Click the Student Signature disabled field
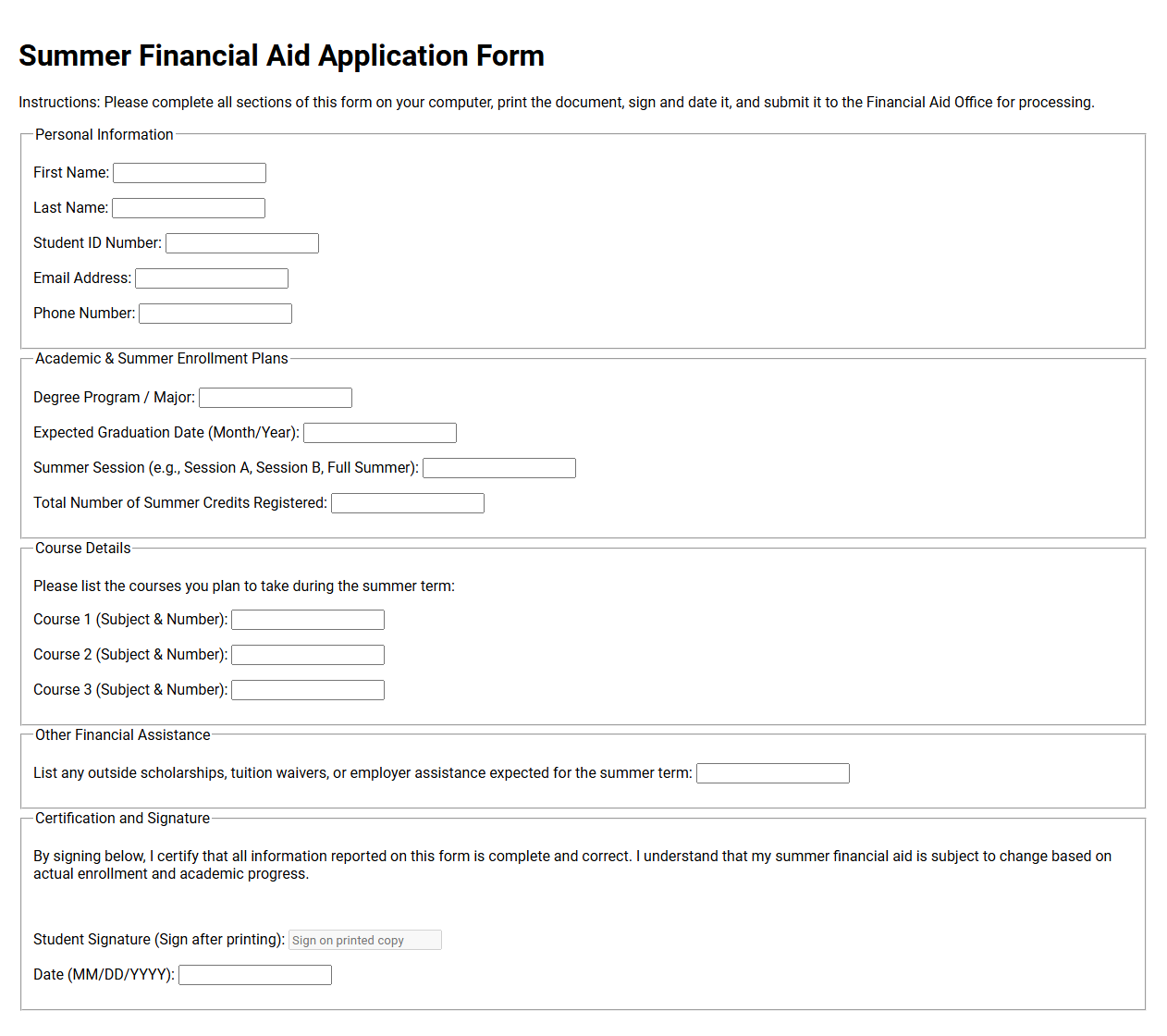The width and height of the screenshot is (1167, 1036). click(365, 940)
